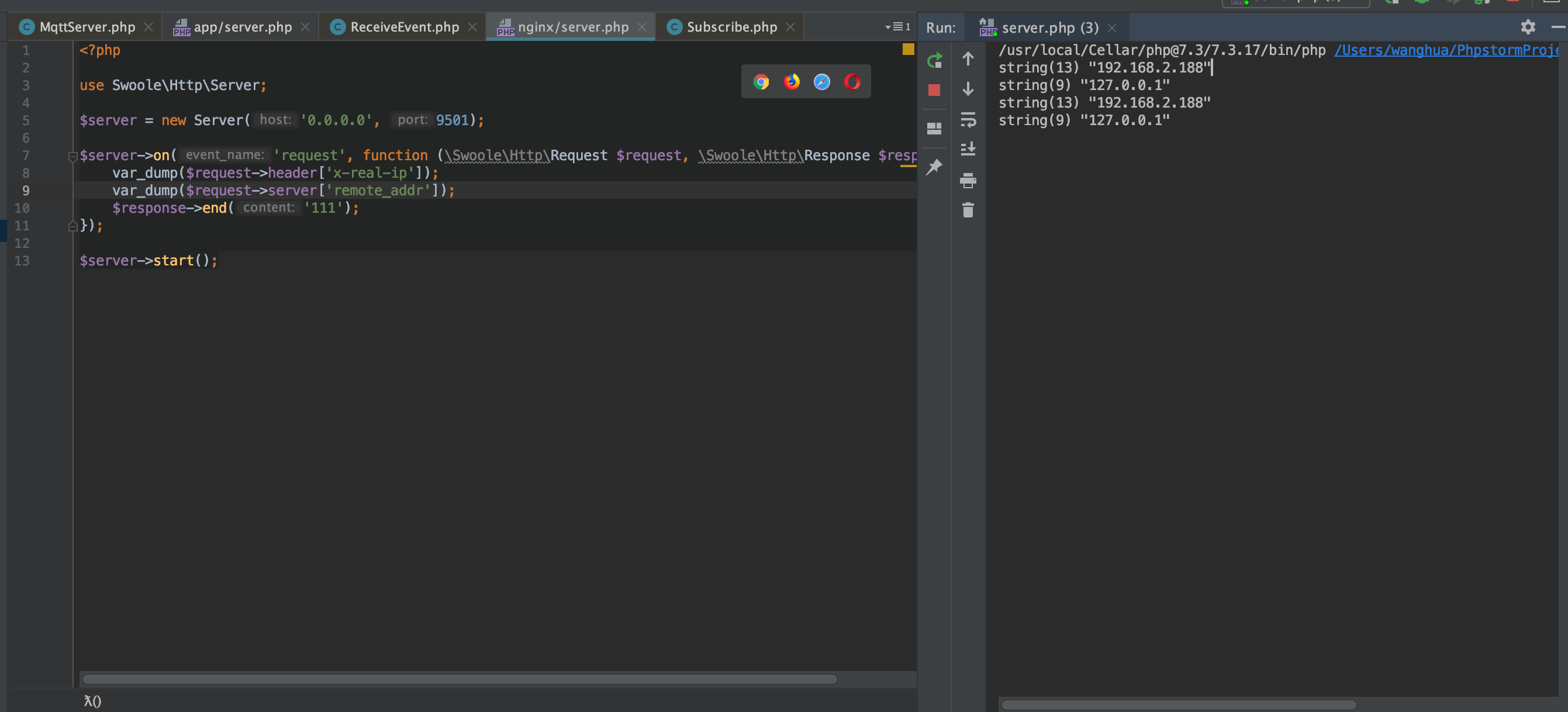Image resolution: width=1568 pixels, height=712 pixels.
Task: Print the console output
Action: click(968, 180)
